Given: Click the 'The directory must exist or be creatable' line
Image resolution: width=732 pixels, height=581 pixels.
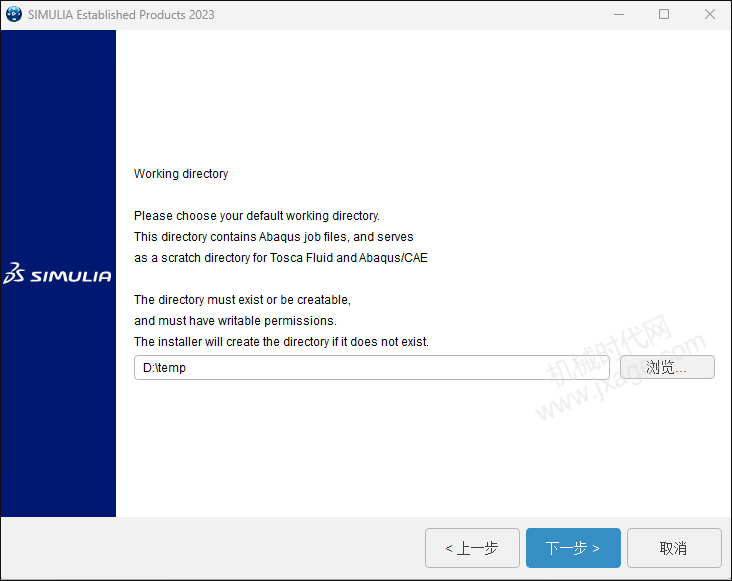Looking at the screenshot, I should tap(242, 300).
